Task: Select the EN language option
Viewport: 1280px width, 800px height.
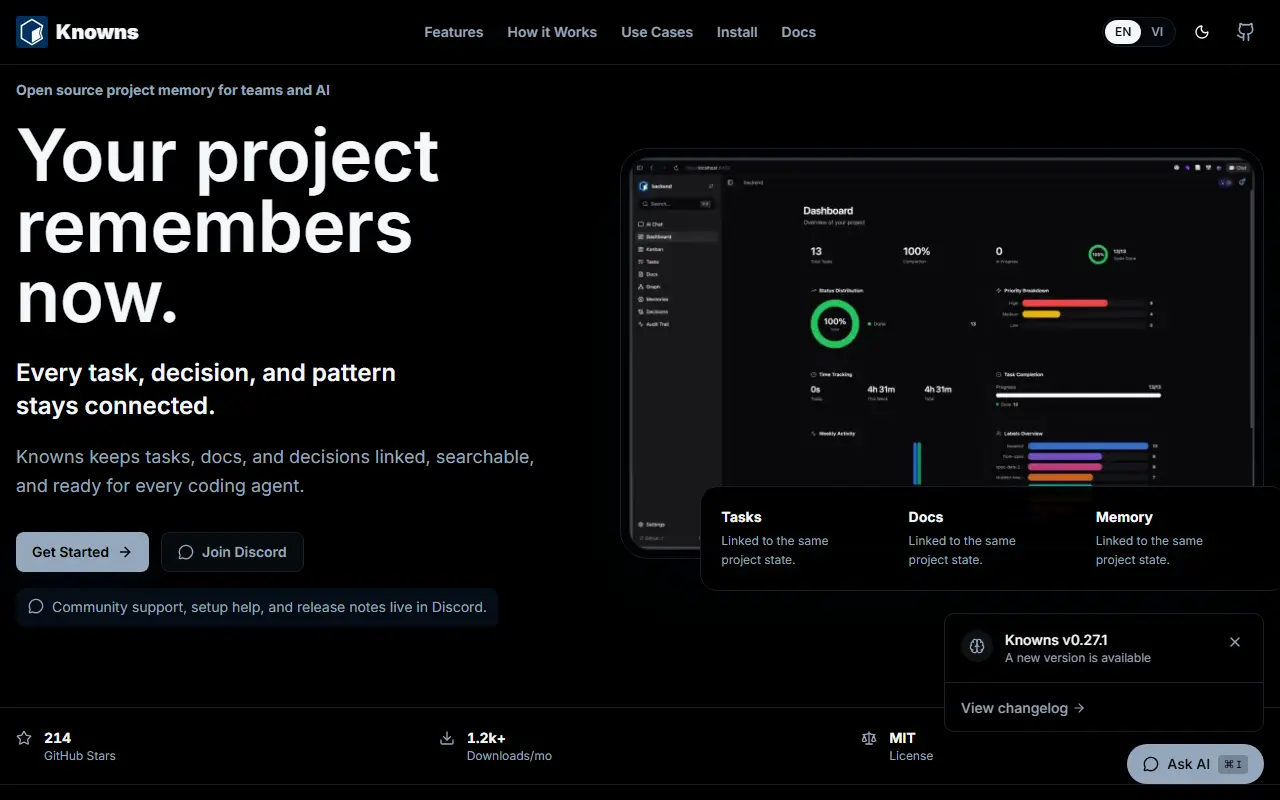Action: pyautogui.click(x=1123, y=32)
